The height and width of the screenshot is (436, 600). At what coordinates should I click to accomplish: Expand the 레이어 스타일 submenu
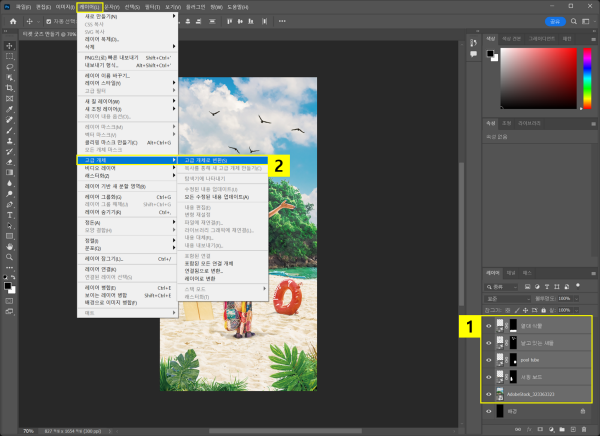point(127,83)
